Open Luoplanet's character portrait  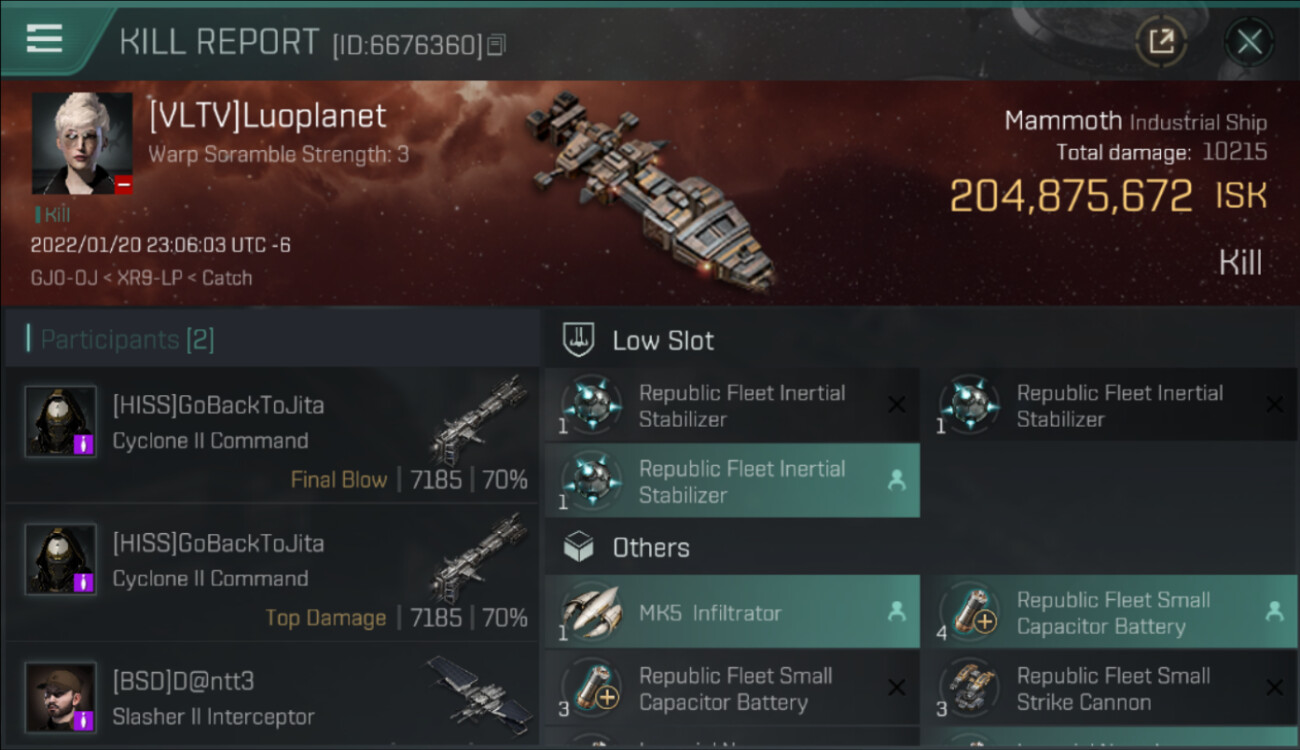[82, 143]
